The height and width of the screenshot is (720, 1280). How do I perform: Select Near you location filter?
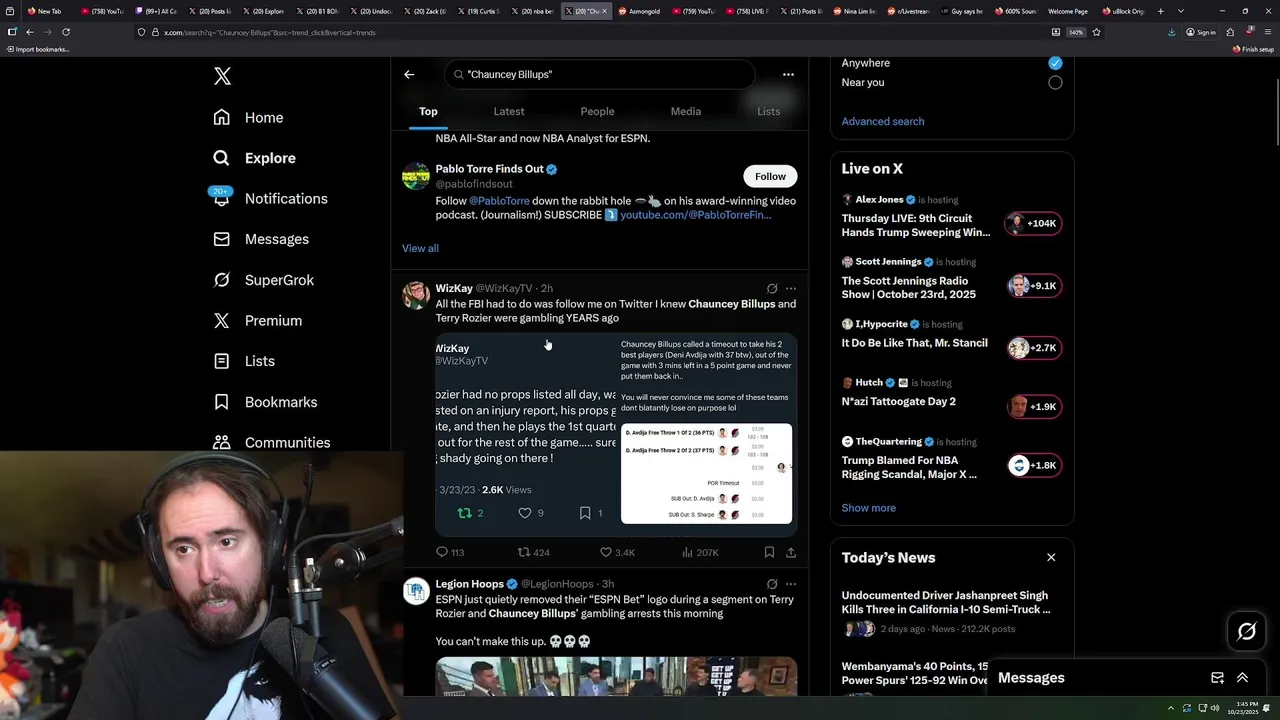tap(1055, 82)
